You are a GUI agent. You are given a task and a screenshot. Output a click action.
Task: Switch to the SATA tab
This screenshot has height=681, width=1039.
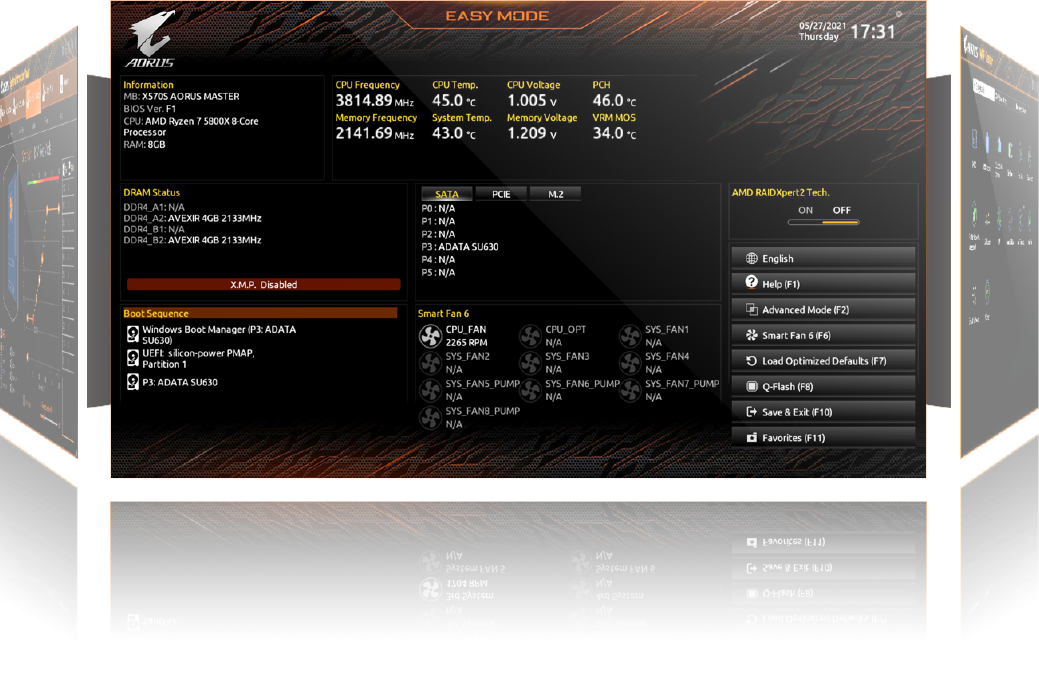(x=447, y=194)
